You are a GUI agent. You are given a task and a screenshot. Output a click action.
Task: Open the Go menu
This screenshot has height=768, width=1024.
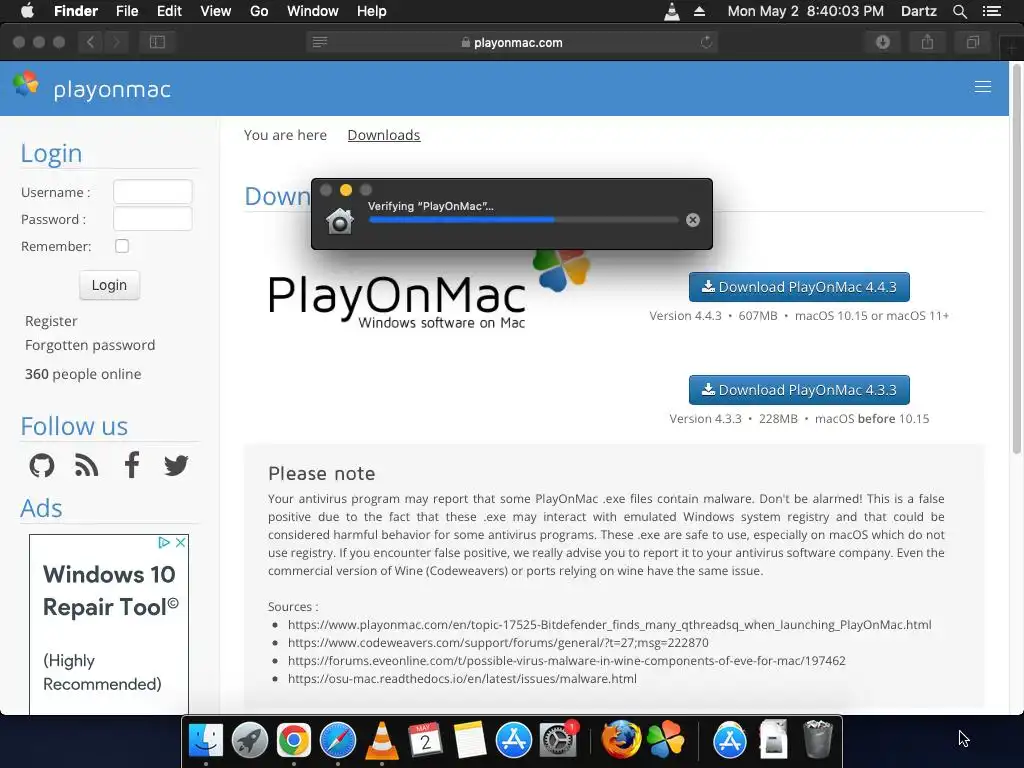coord(259,11)
